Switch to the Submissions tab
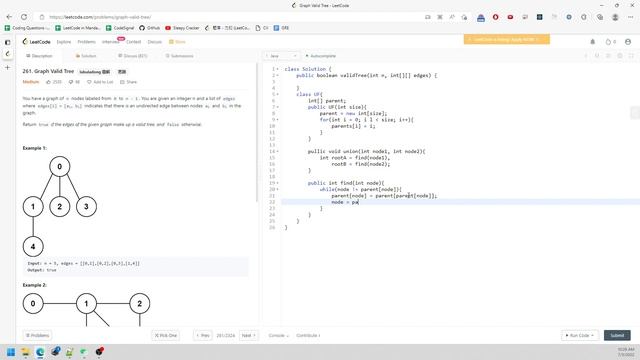This screenshot has height=360, width=640. point(180,56)
